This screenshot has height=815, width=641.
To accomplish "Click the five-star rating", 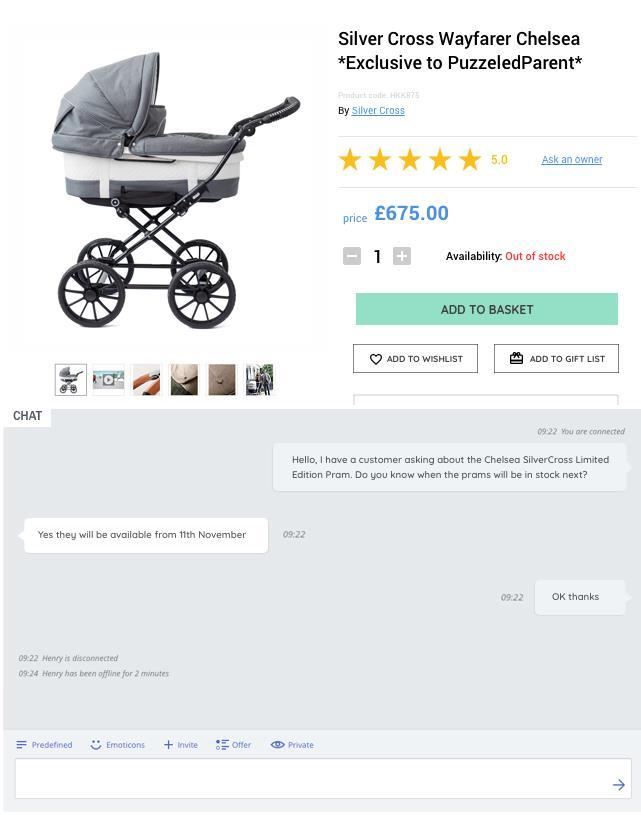I will [x=410, y=160].
